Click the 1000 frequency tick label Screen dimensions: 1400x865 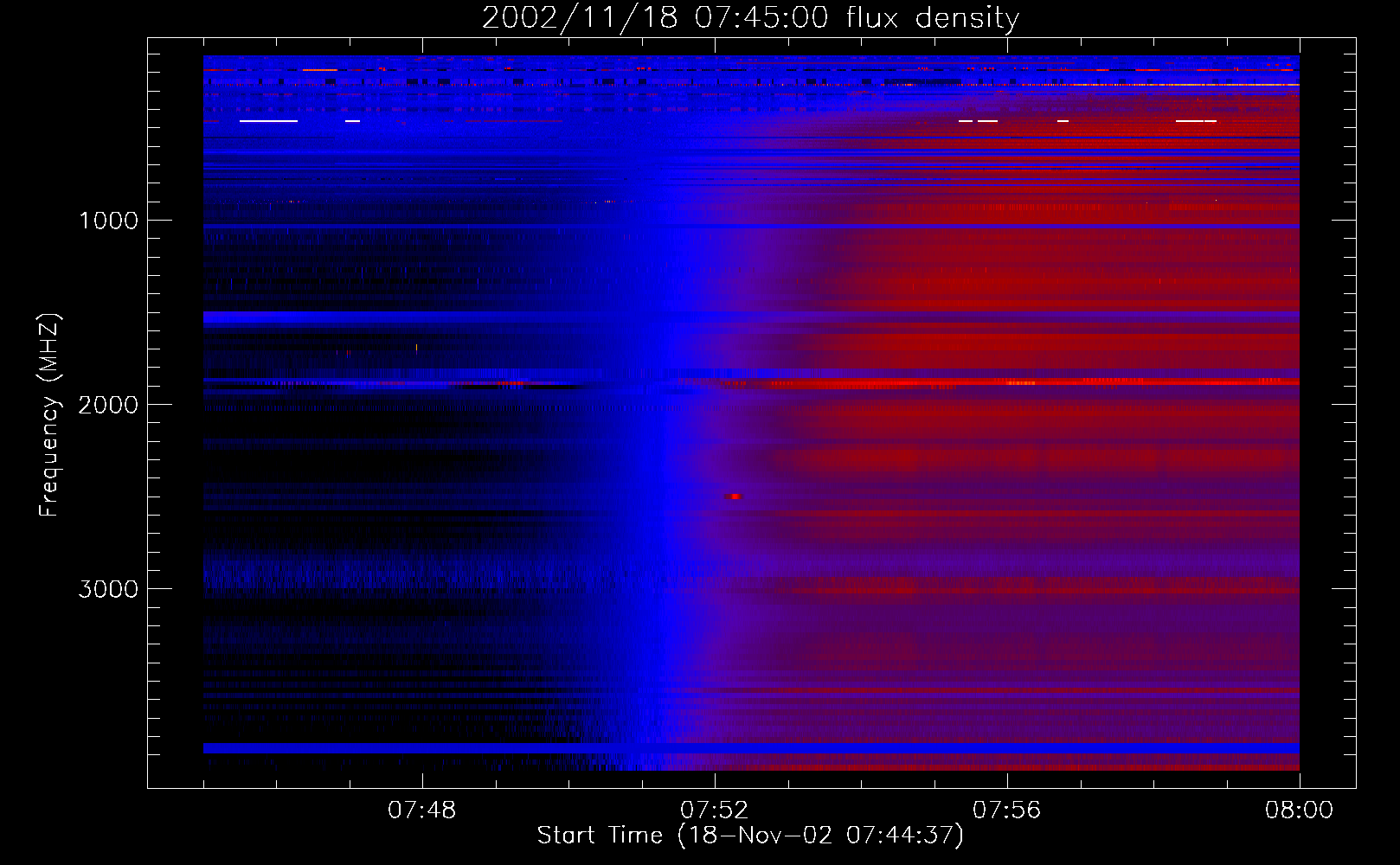109,221
